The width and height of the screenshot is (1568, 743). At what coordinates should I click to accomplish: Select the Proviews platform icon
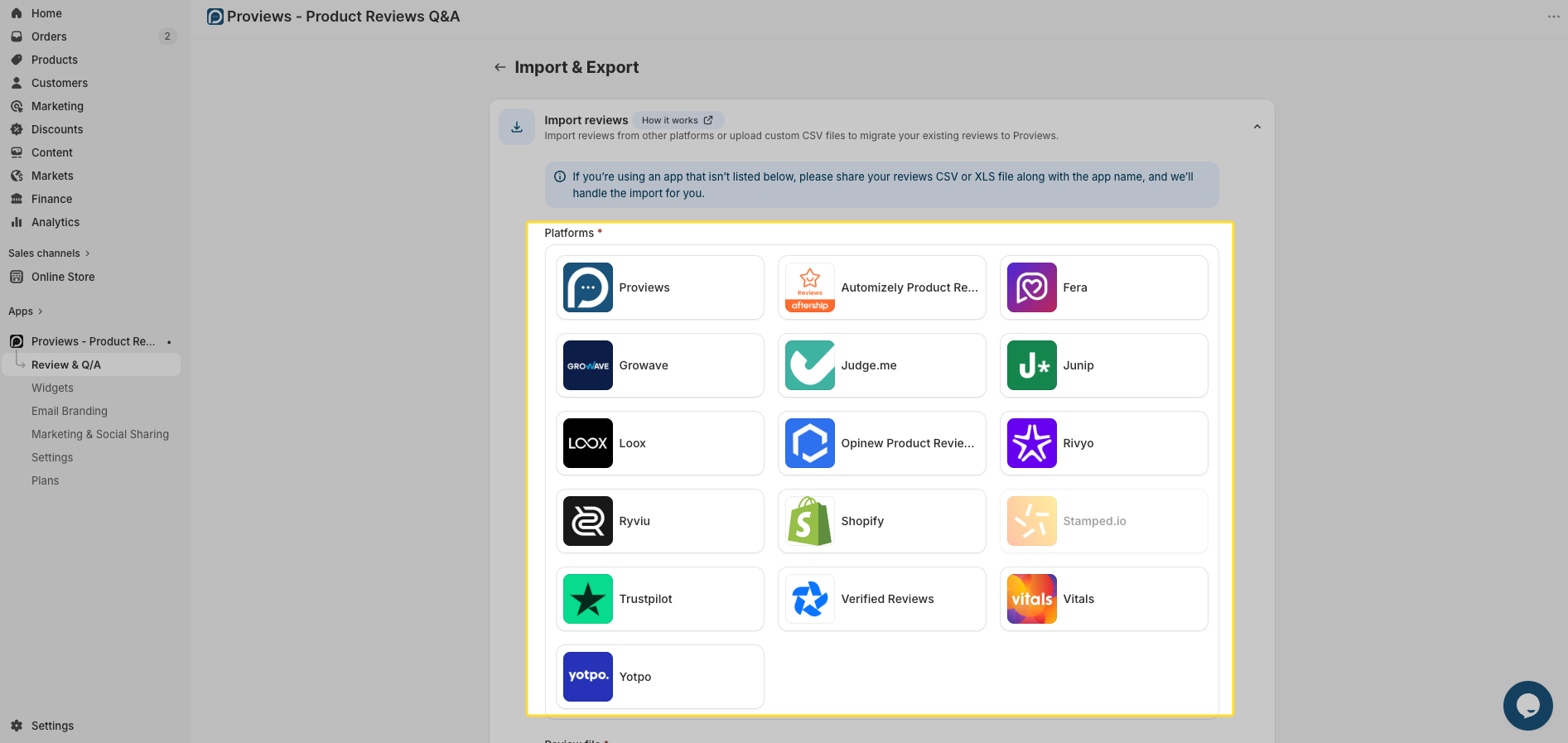588,287
